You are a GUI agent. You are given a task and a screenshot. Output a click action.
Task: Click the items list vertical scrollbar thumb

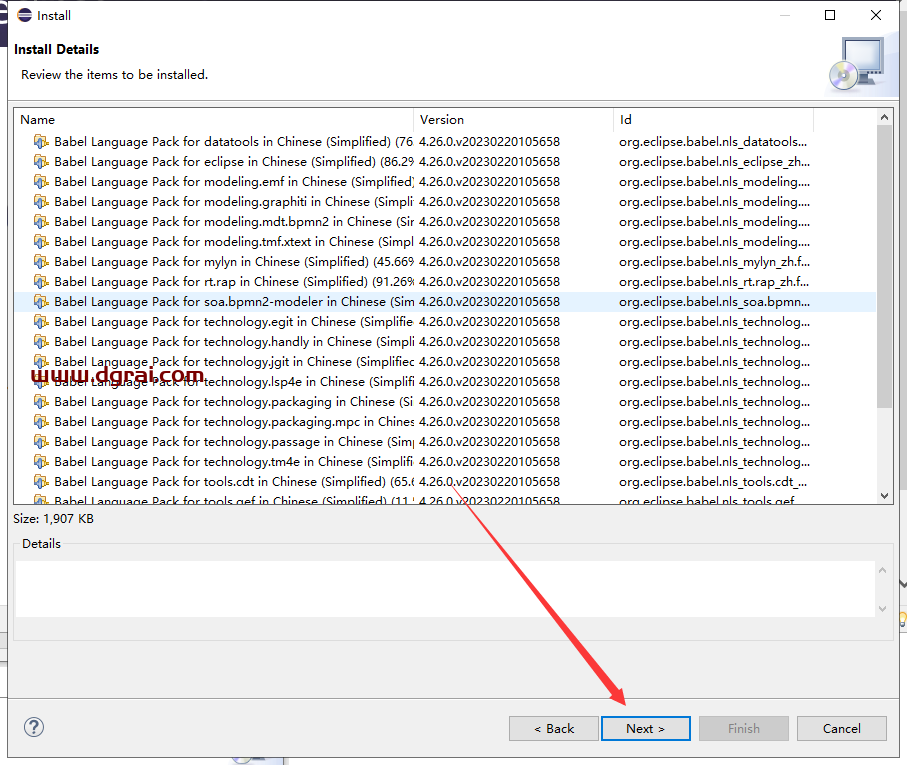point(884,266)
